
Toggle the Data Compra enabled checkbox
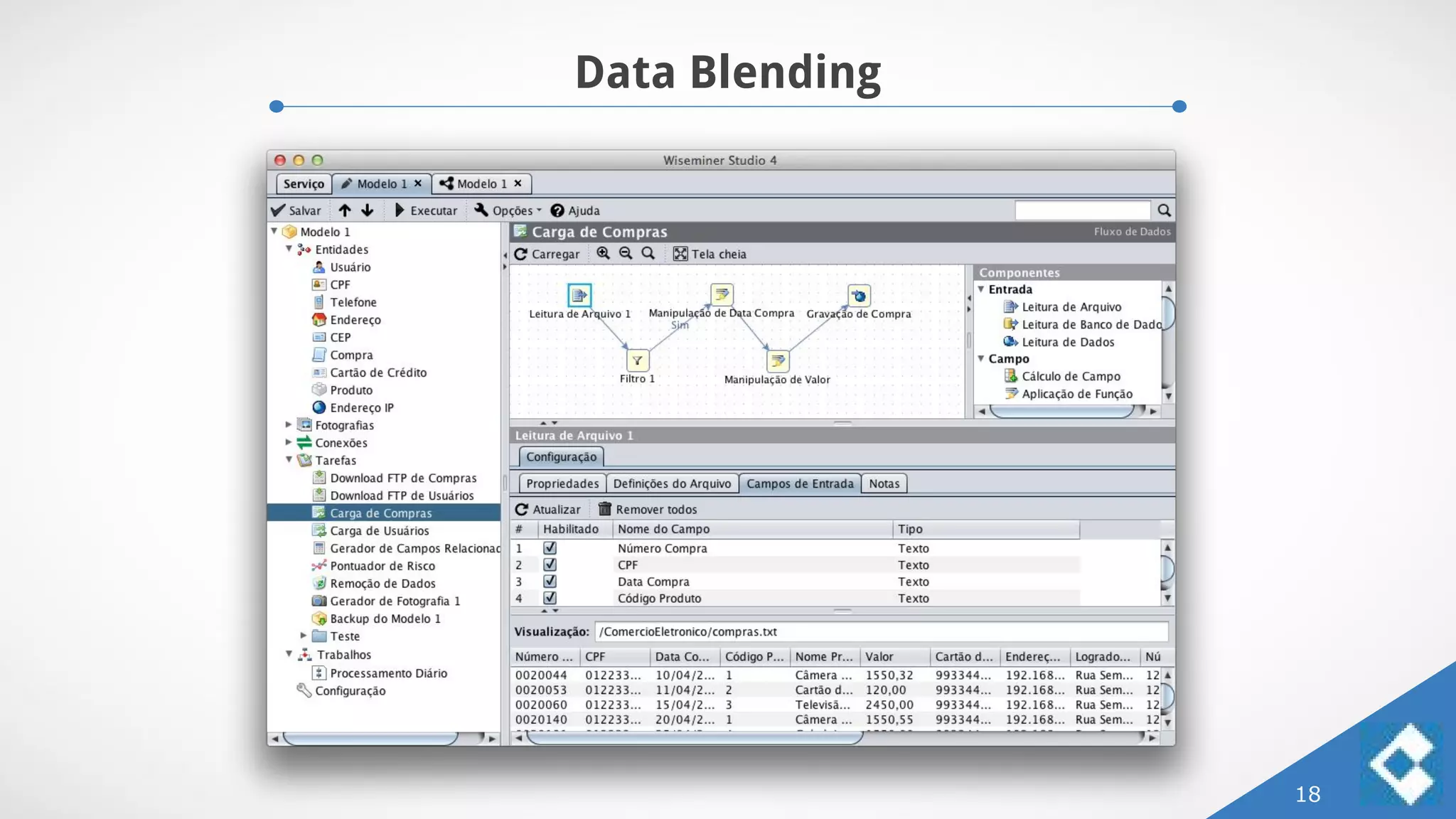(x=550, y=582)
